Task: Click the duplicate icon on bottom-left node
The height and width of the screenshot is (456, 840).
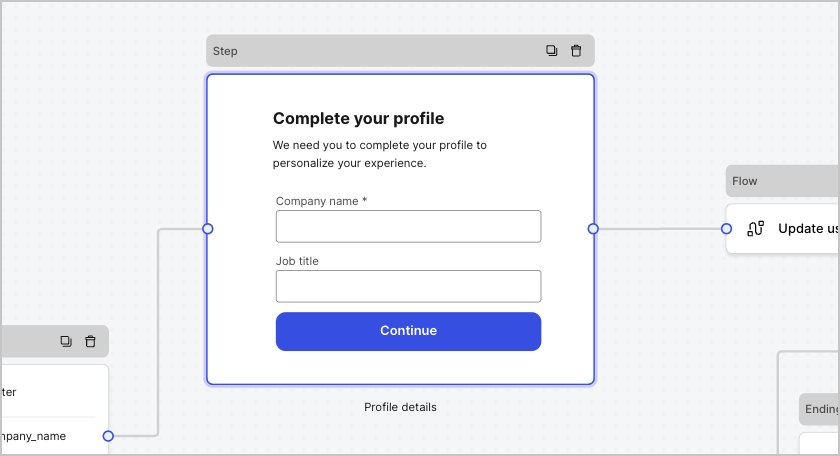Action: click(x=66, y=341)
